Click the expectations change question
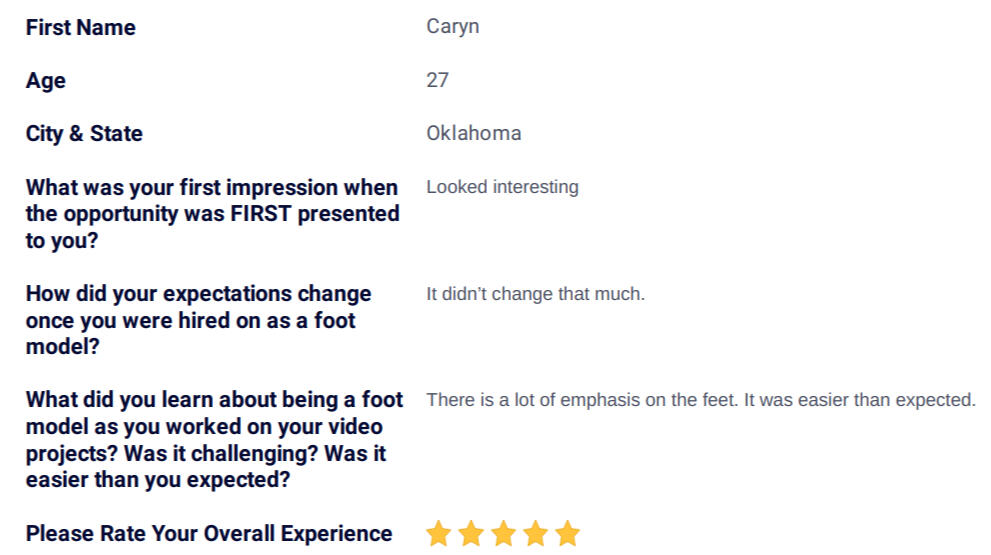991x555 pixels. [x=198, y=320]
